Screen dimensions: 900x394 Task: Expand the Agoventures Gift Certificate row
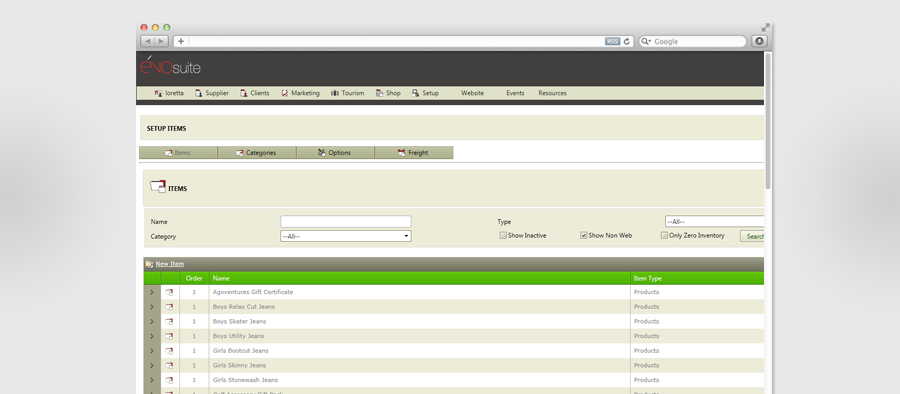click(x=152, y=292)
